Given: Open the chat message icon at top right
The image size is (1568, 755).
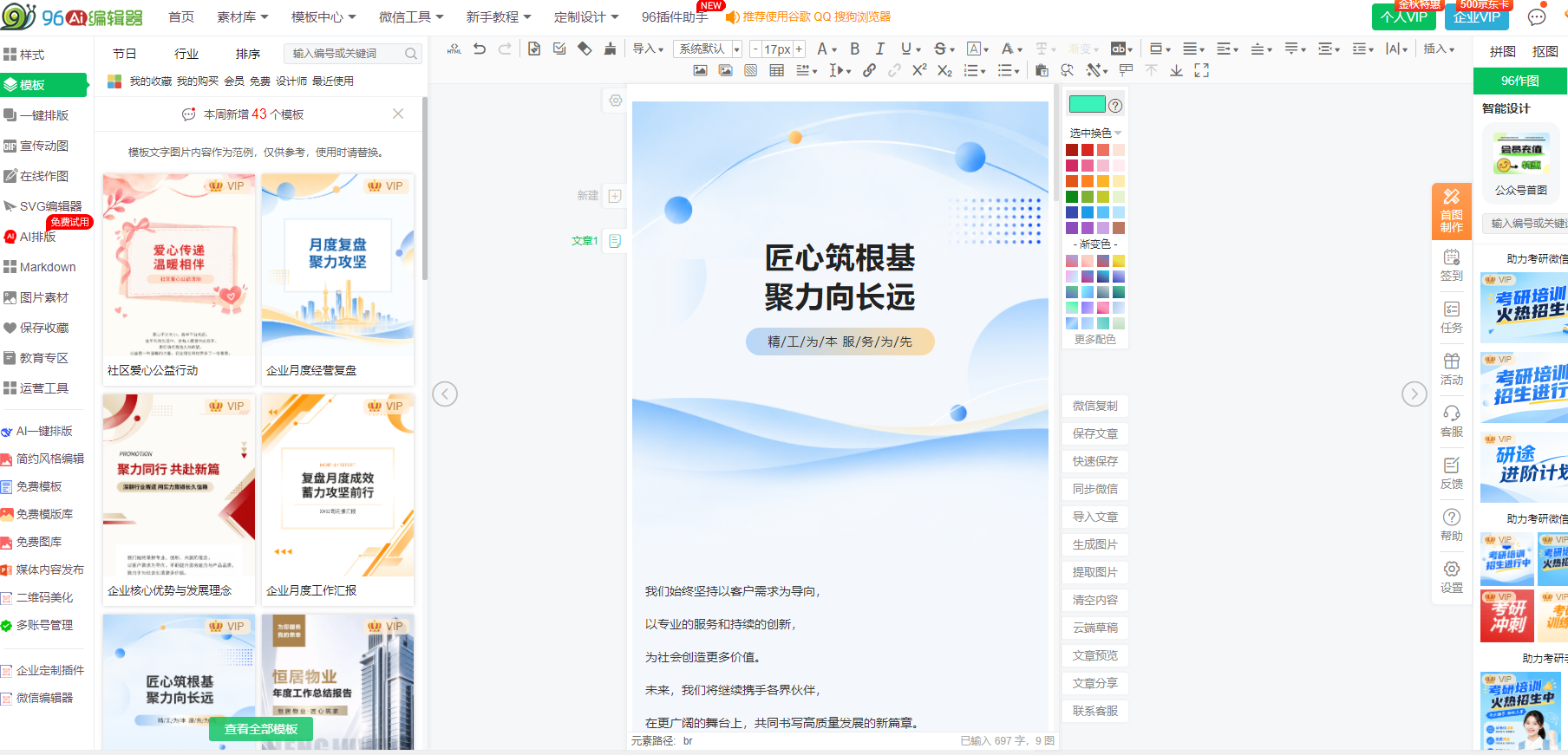Looking at the screenshot, I should coord(1537,17).
